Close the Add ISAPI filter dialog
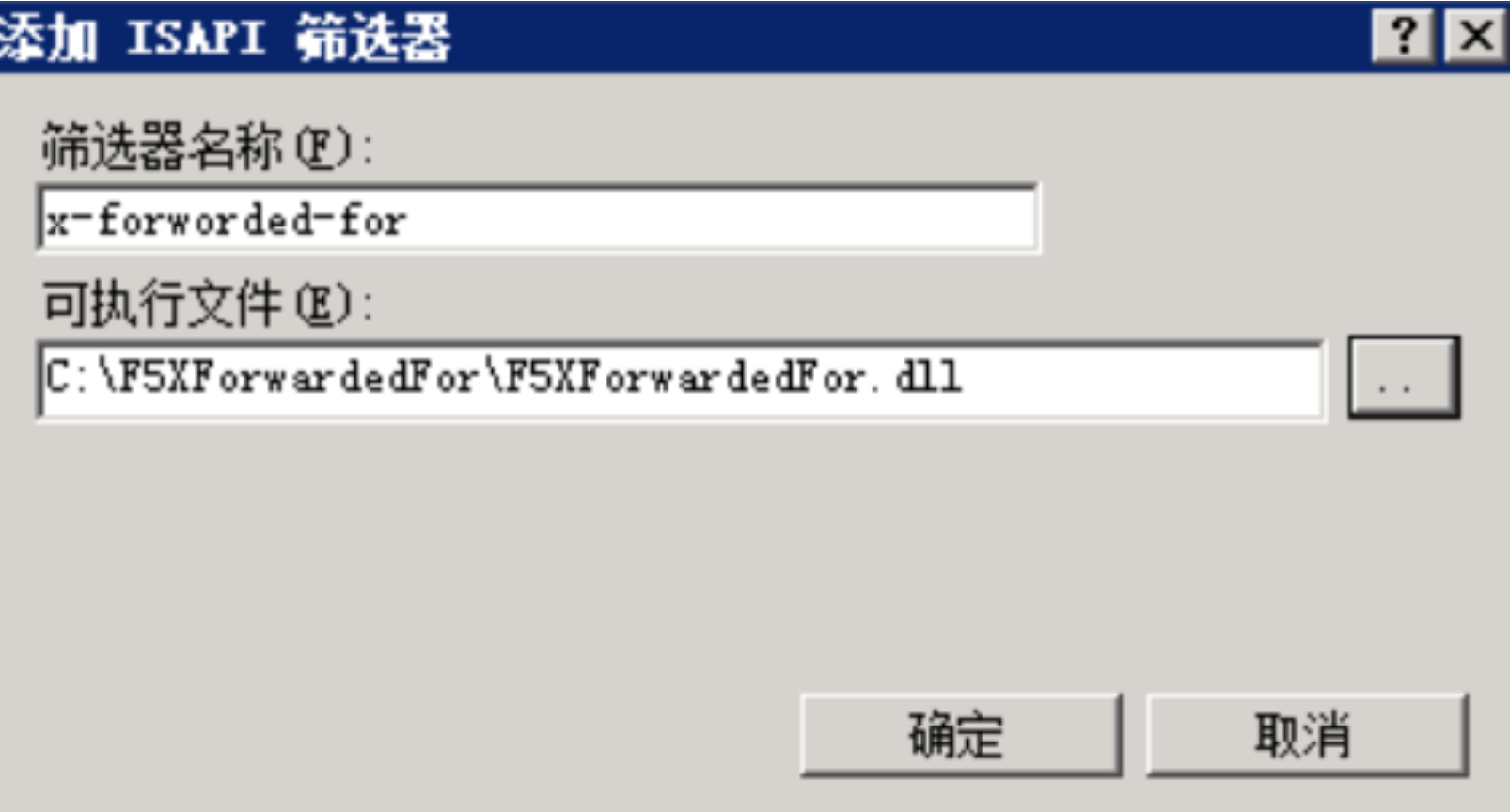The width and height of the screenshot is (1510, 812). tap(1476, 36)
